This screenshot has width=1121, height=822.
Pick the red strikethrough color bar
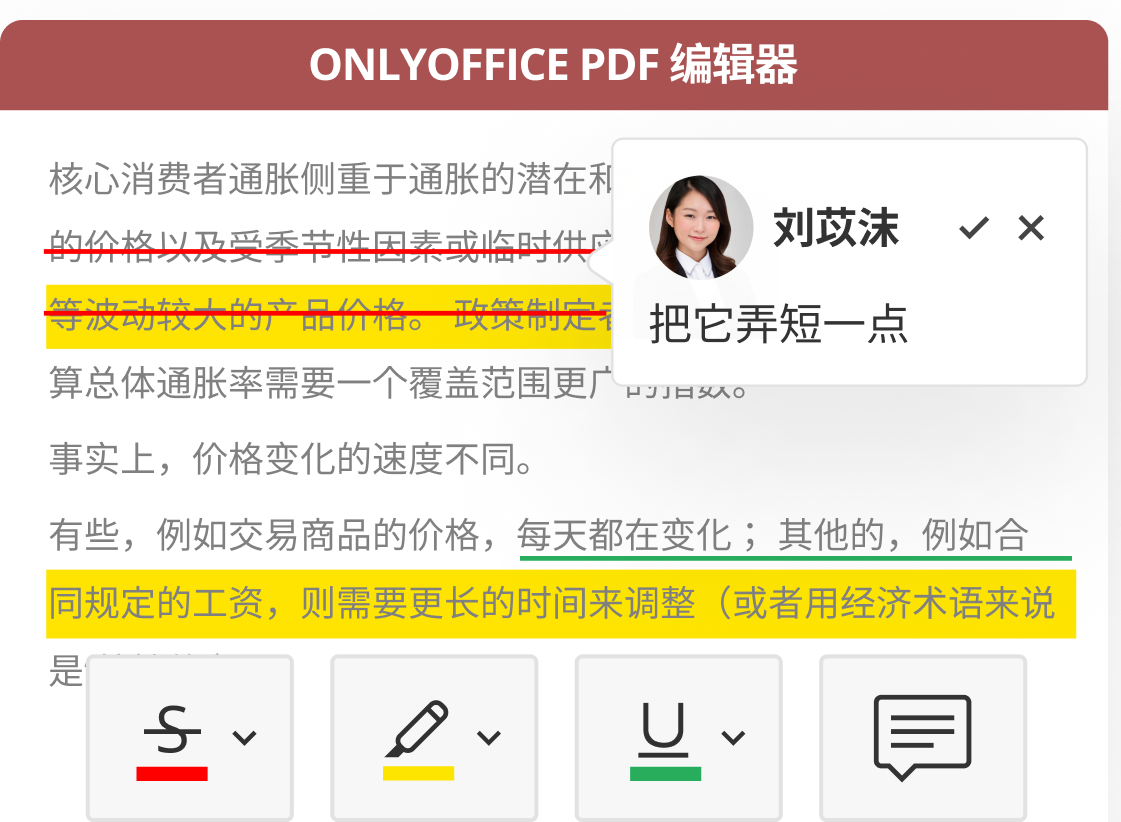tap(172, 773)
